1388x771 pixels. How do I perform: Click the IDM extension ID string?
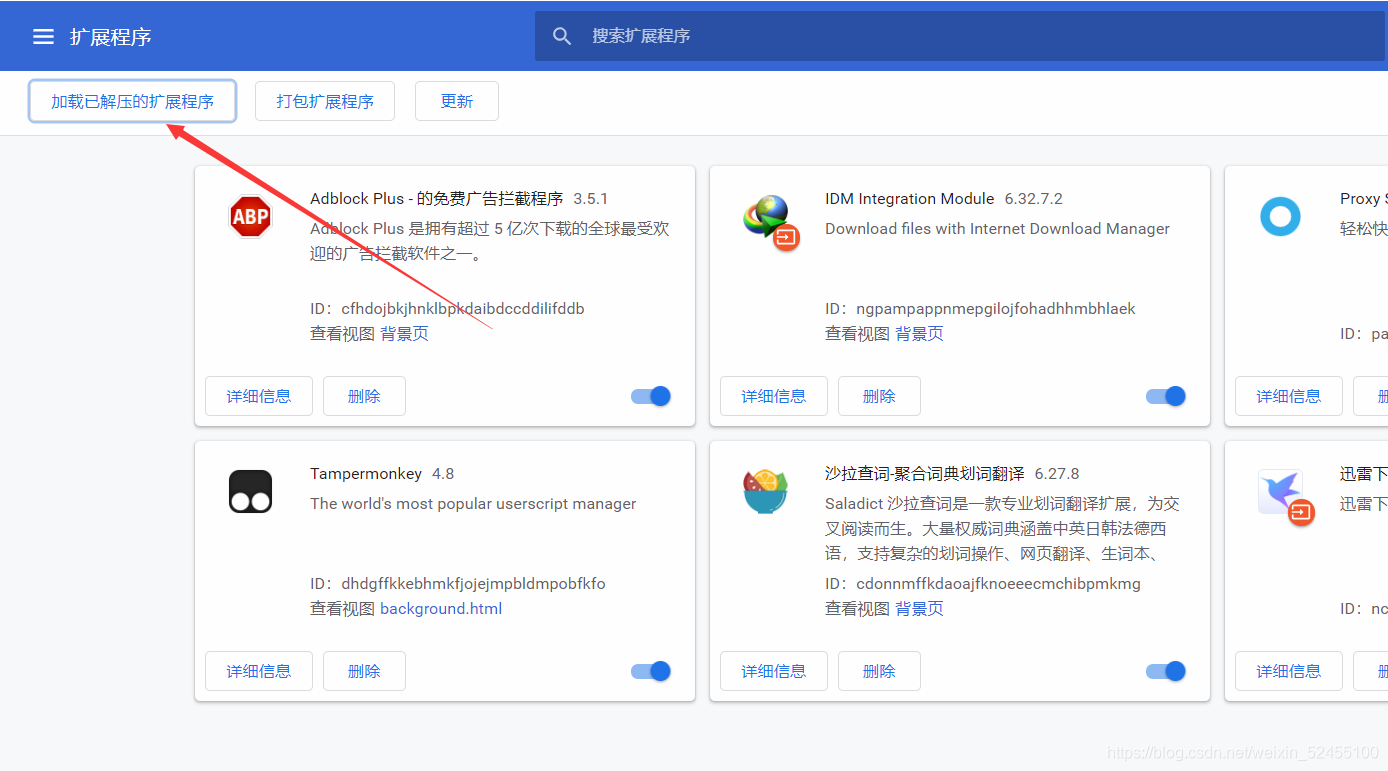click(x=996, y=309)
